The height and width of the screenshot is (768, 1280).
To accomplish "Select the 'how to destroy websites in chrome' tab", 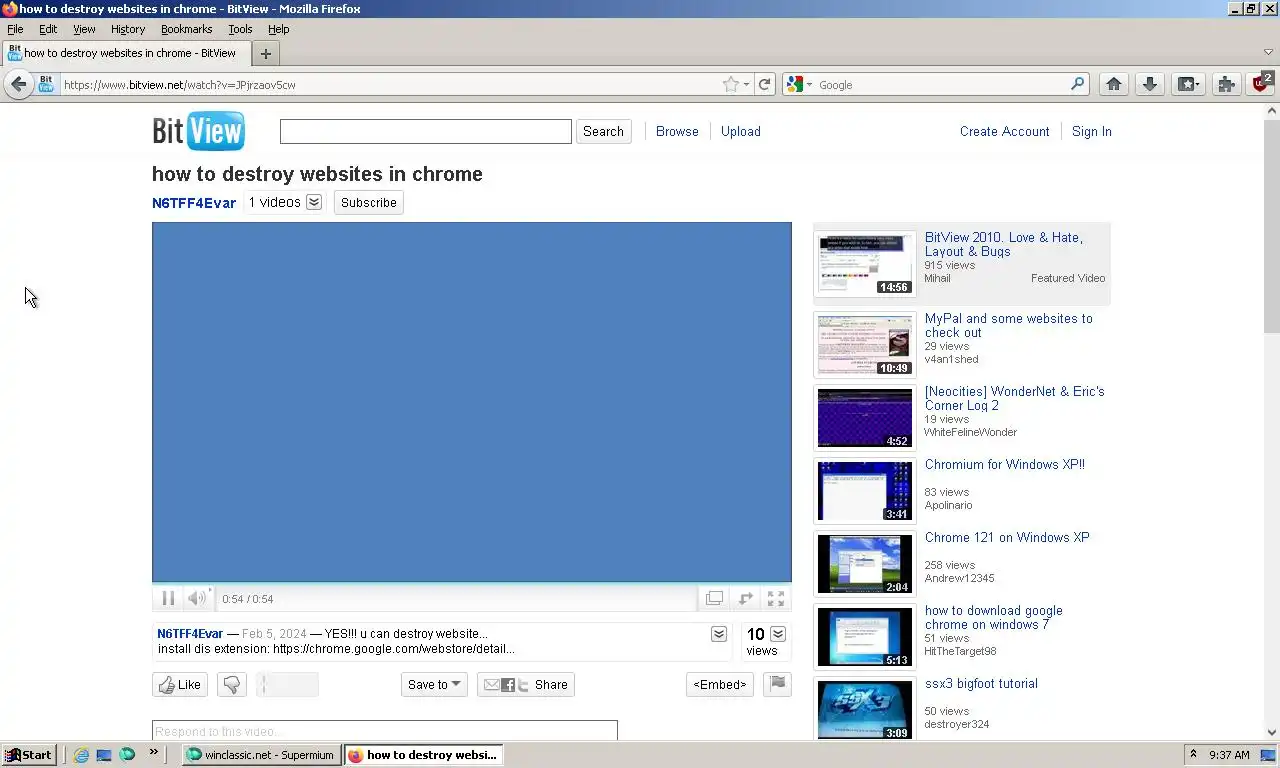I will point(126,53).
